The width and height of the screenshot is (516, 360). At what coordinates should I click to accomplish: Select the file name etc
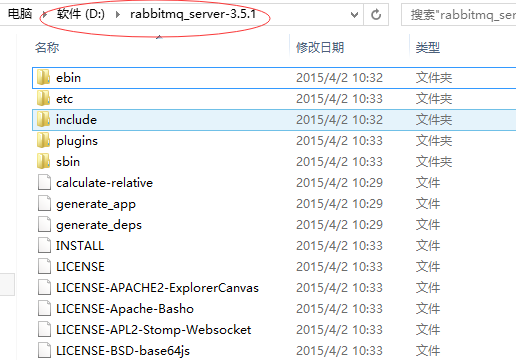(64, 99)
